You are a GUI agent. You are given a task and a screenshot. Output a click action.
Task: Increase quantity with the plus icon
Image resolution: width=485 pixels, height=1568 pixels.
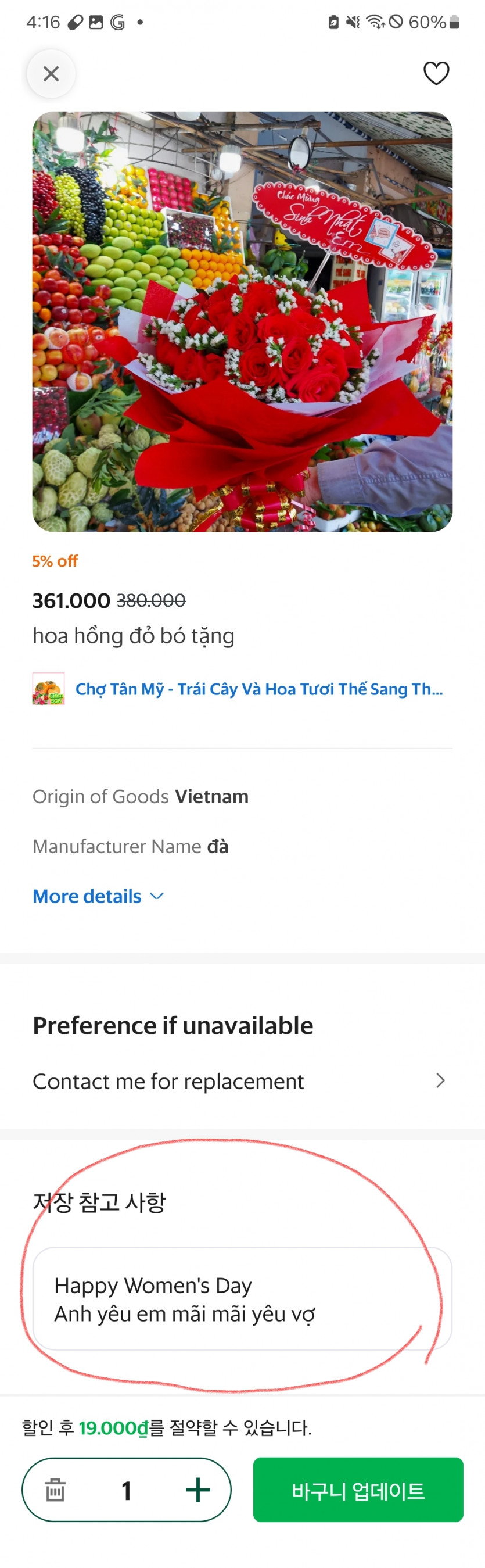coord(197,1490)
